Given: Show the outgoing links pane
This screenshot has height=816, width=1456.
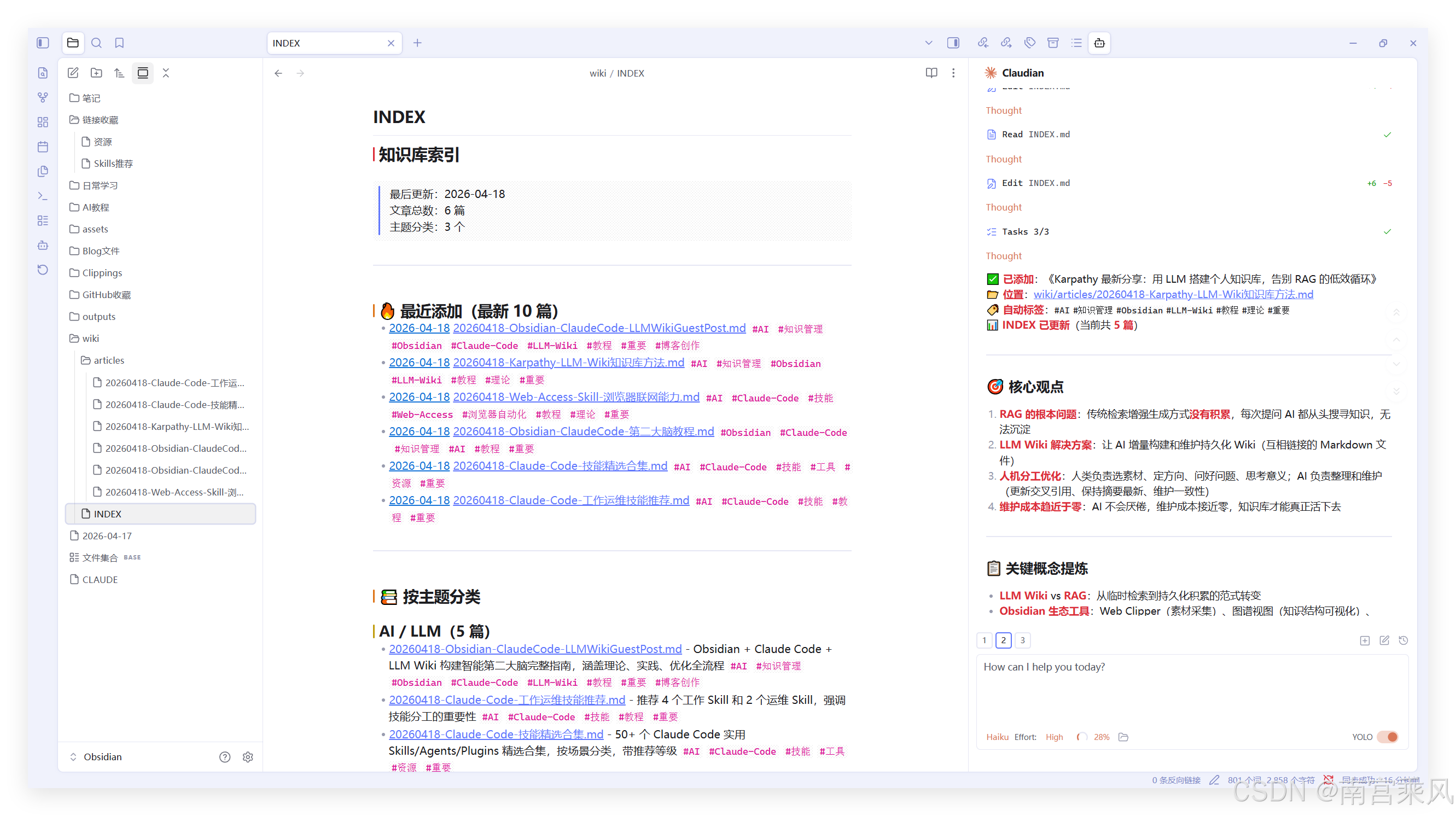Looking at the screenshot, I should coord(1006,43).
